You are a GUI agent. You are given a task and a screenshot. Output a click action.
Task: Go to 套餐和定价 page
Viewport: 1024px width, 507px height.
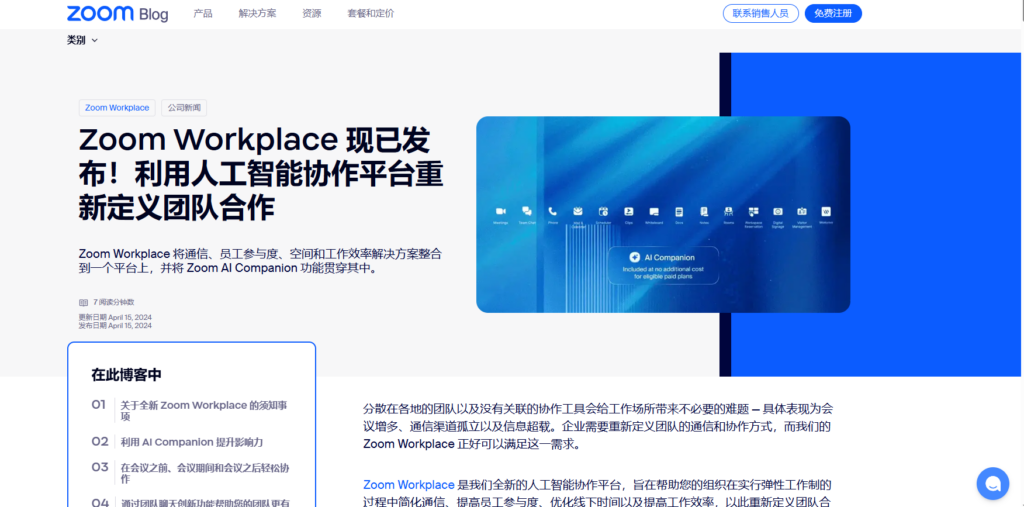click(x=370, y=14)
